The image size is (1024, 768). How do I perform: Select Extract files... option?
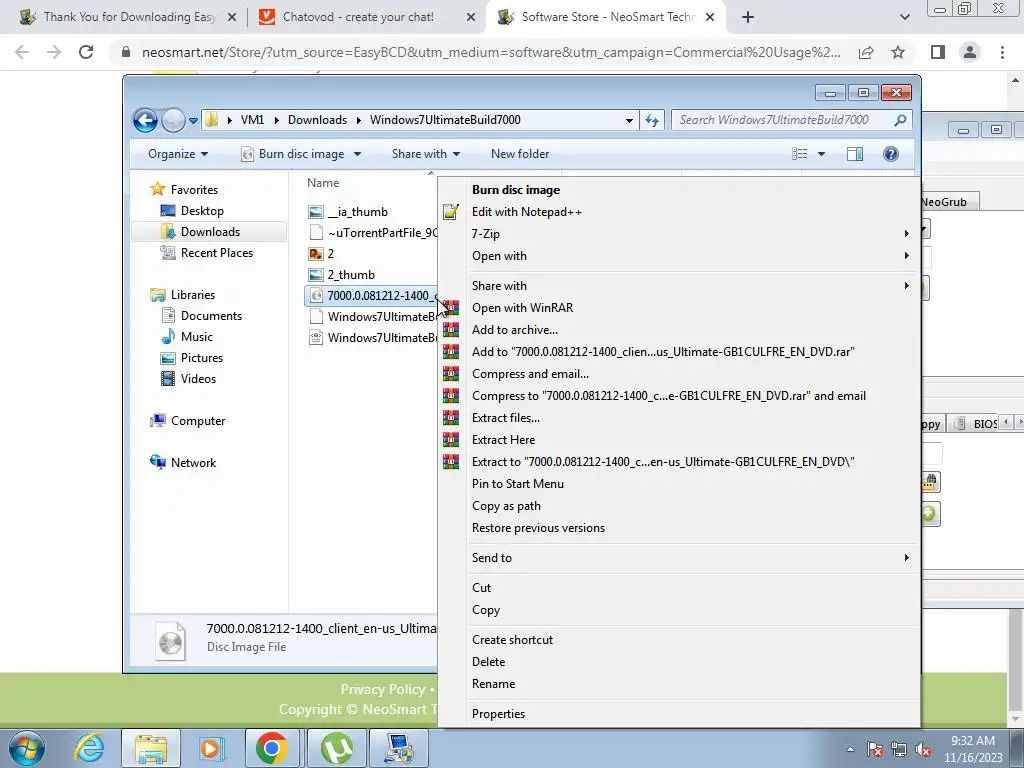[679, 418]
